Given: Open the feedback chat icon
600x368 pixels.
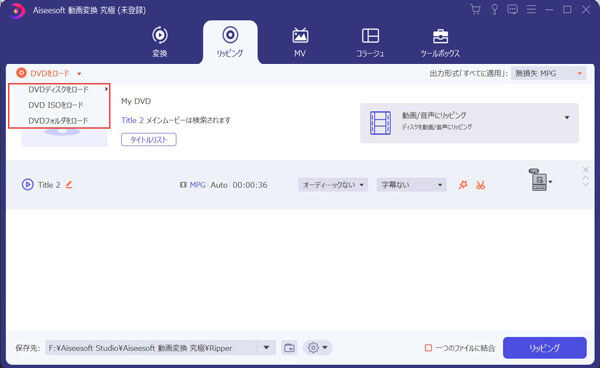Looking at the screenshot, I should [512, 10].
